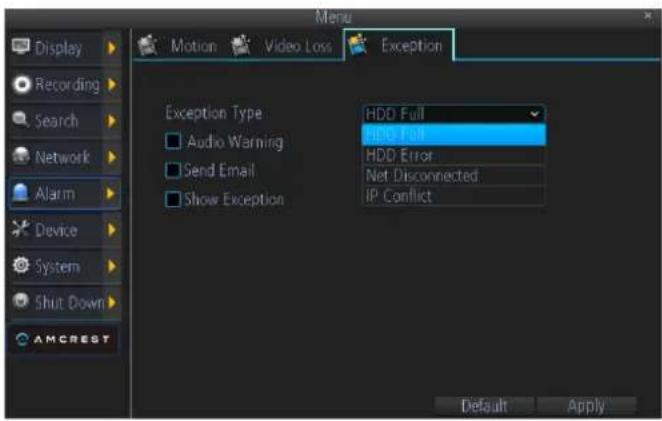This screenshot has width=662, height=421.
Task: Tick the Send Email checkbox
Action: (x=173, y=170)
